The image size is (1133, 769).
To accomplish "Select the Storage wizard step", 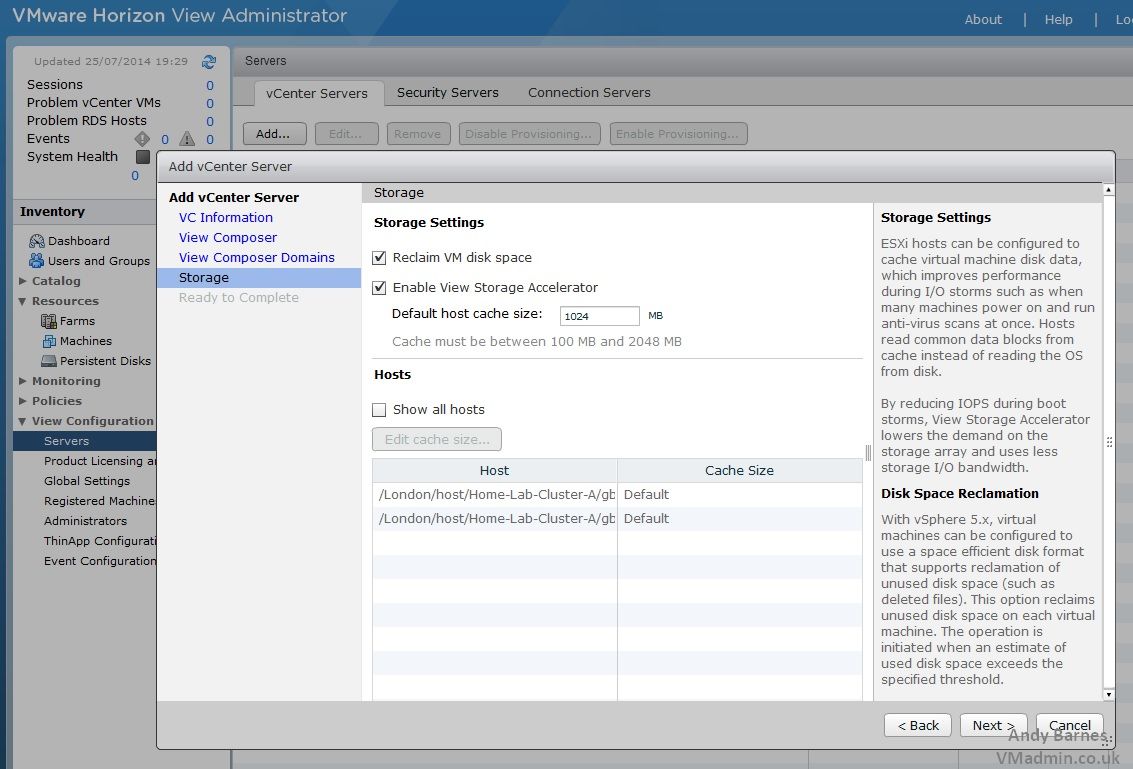I will click(259, 278).
